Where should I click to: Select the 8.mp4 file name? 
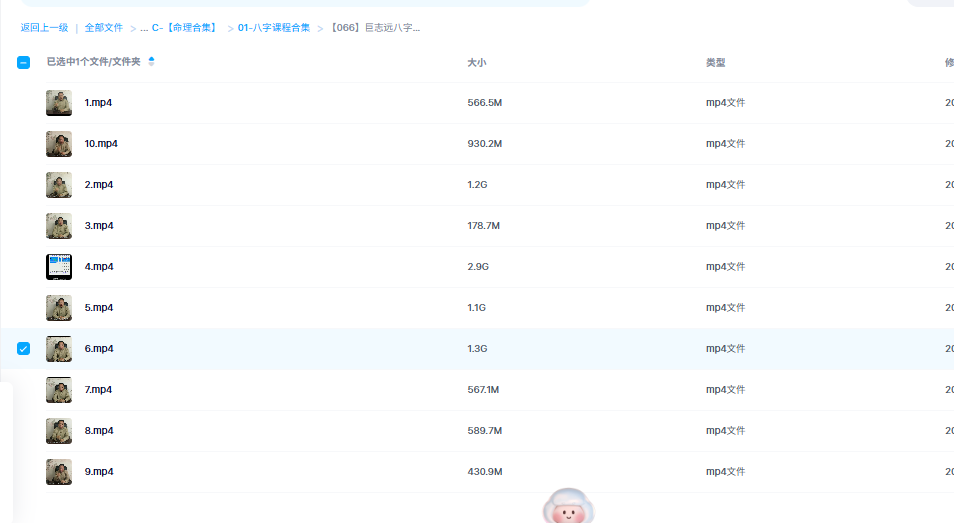pyautogui.click(x=99, y=431)
